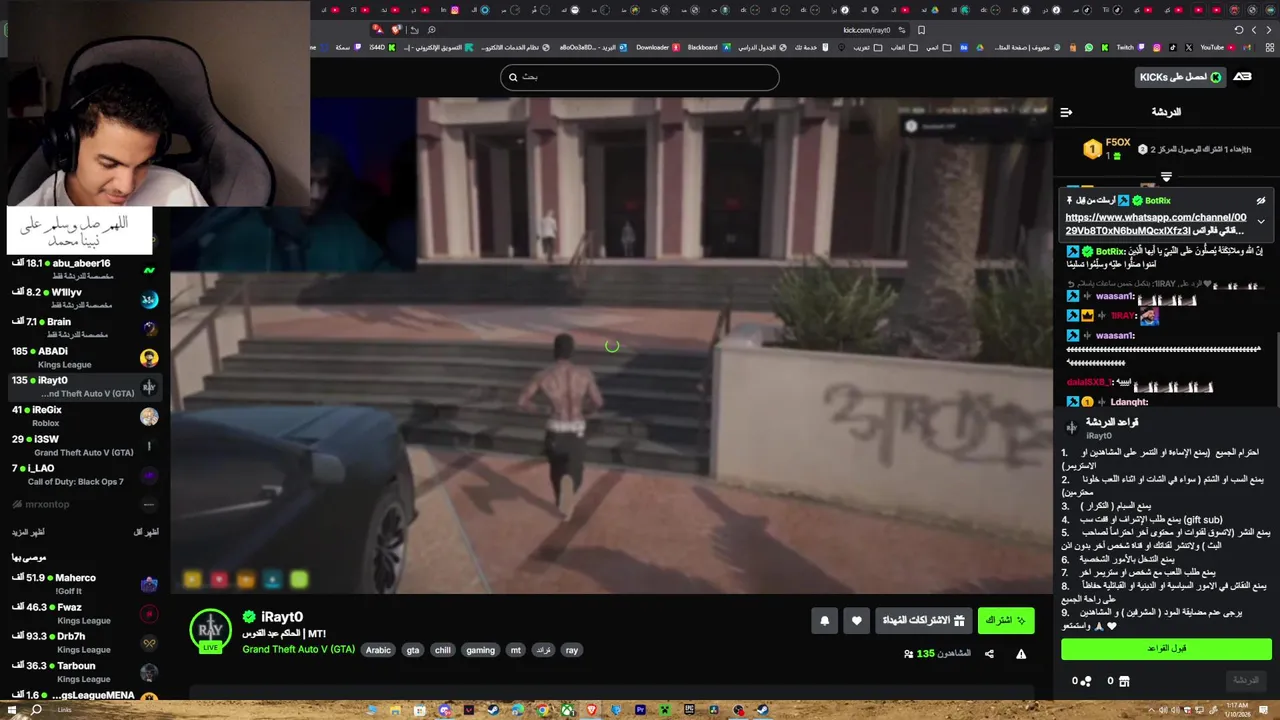Click the Arabic tag

[x=378, y=650]
